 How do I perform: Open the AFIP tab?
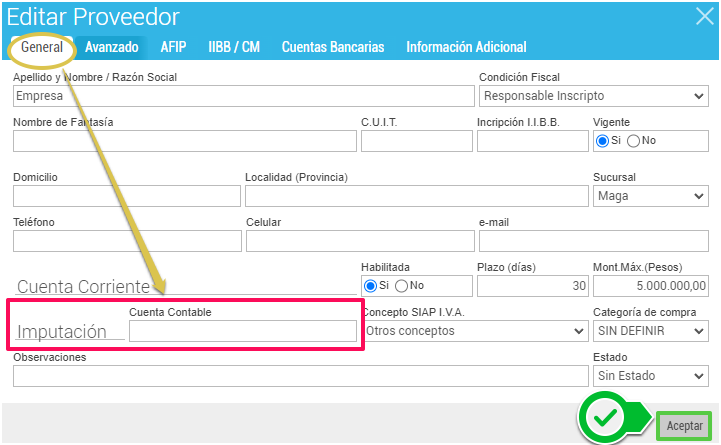coord(173,47)
